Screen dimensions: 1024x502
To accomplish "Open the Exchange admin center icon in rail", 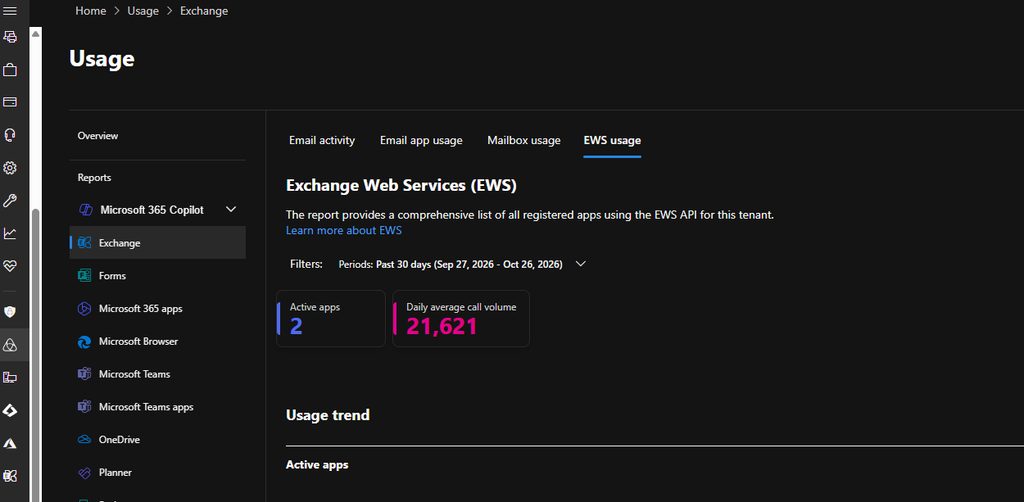I will [x=10, y=476].
